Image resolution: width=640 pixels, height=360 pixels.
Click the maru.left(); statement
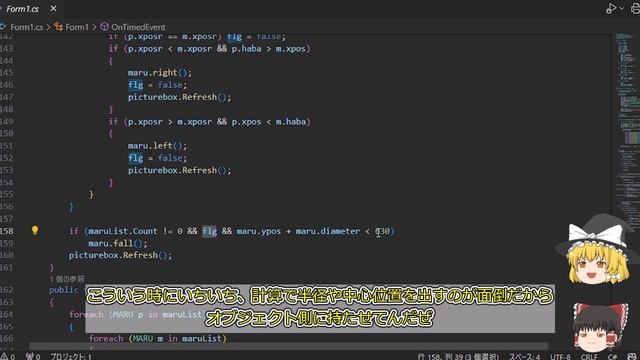pos(157,146)
